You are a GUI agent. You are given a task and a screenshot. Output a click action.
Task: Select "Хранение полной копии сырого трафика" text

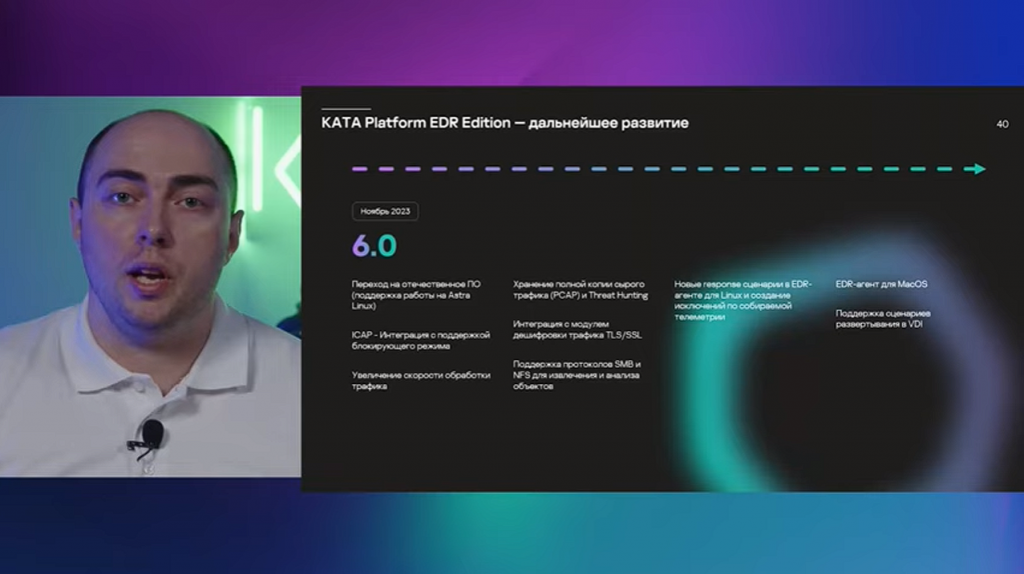tap(580, 289)
